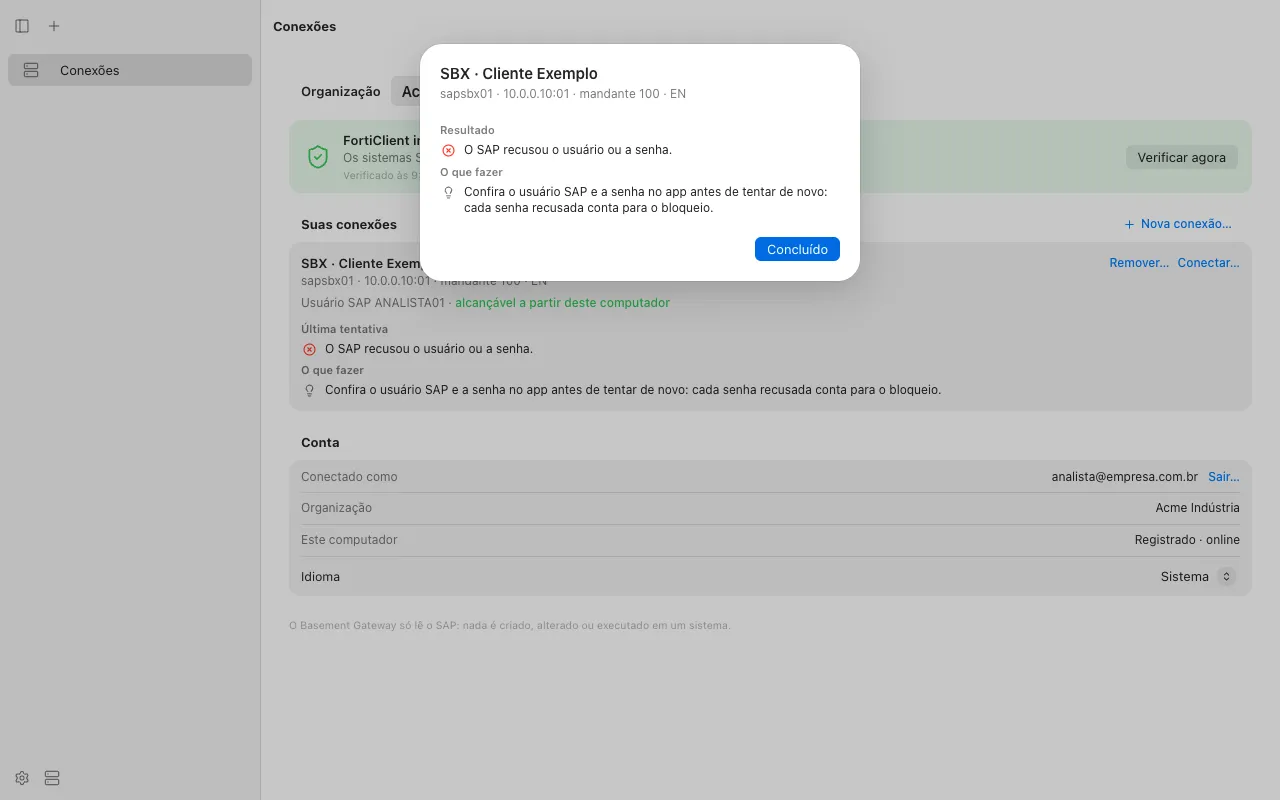1280x800 pixels.
Task: Click the Acme Indústria organization value
Action: [x=1198, y=508]
